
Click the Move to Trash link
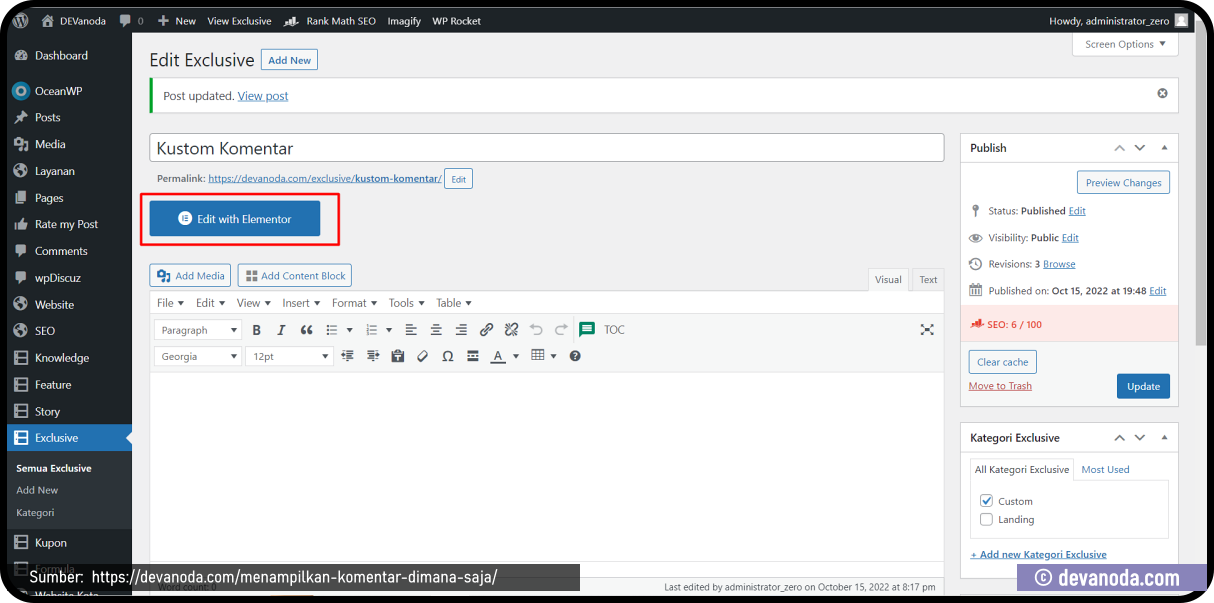tap(1000, 386)
